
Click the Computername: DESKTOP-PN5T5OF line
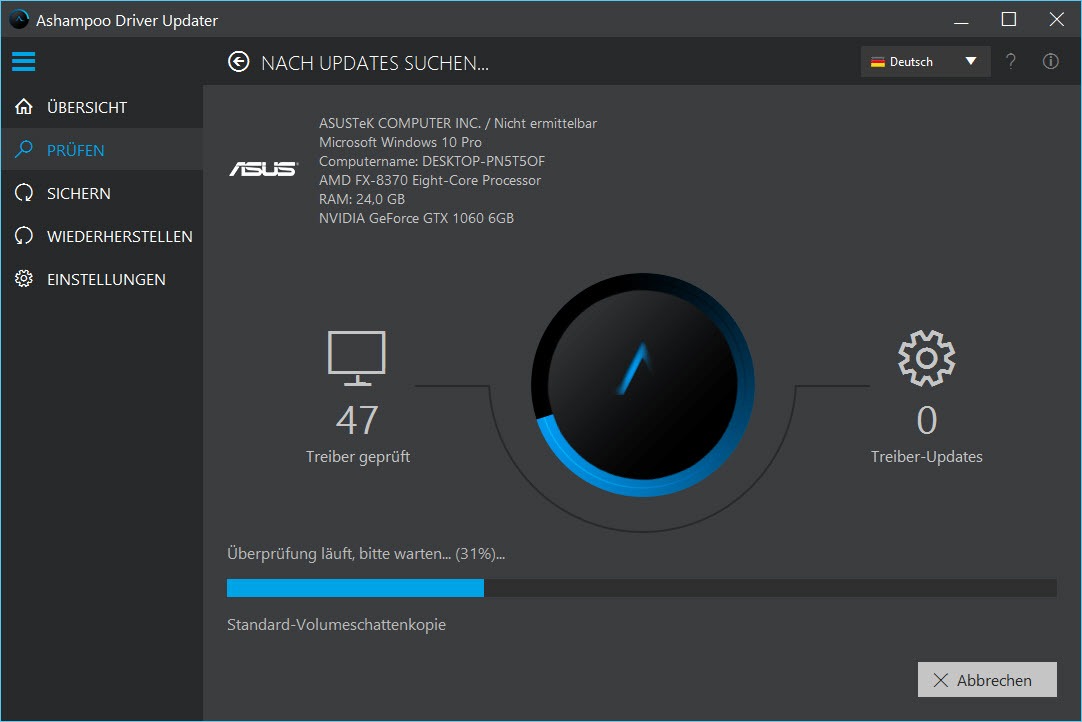pos(432,161)
